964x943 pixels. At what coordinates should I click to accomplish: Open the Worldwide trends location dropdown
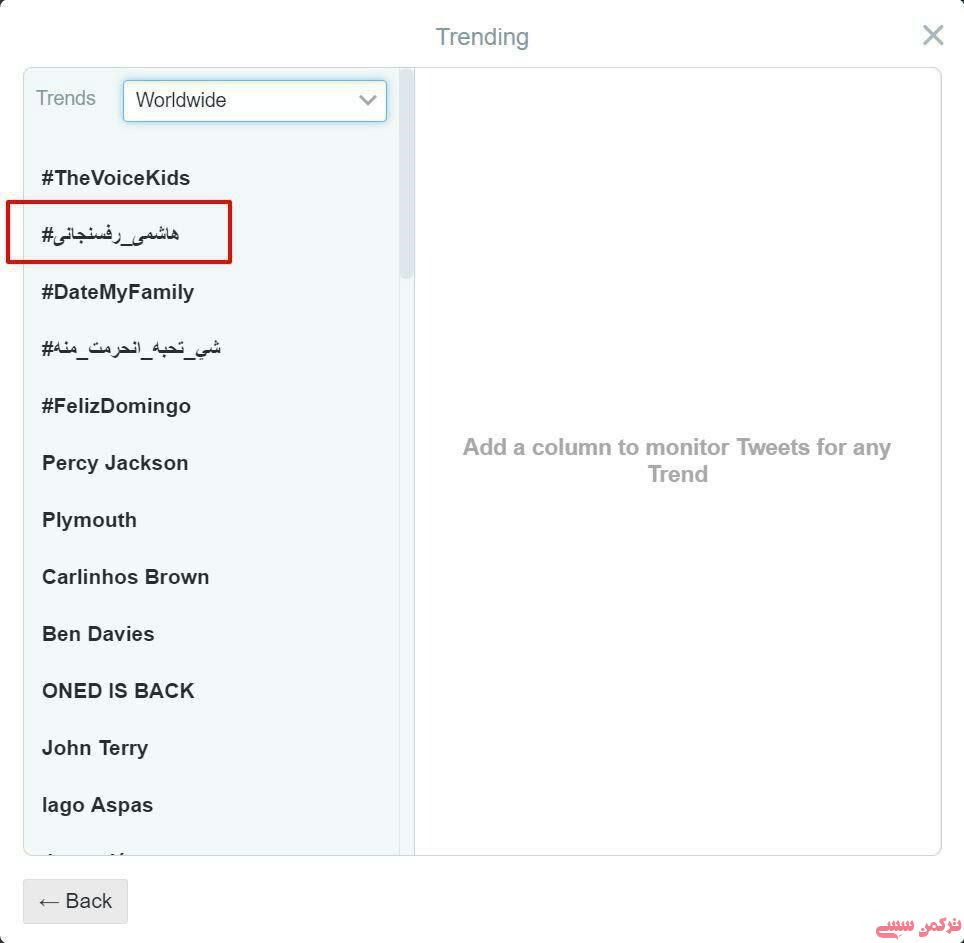pos(254,101)
